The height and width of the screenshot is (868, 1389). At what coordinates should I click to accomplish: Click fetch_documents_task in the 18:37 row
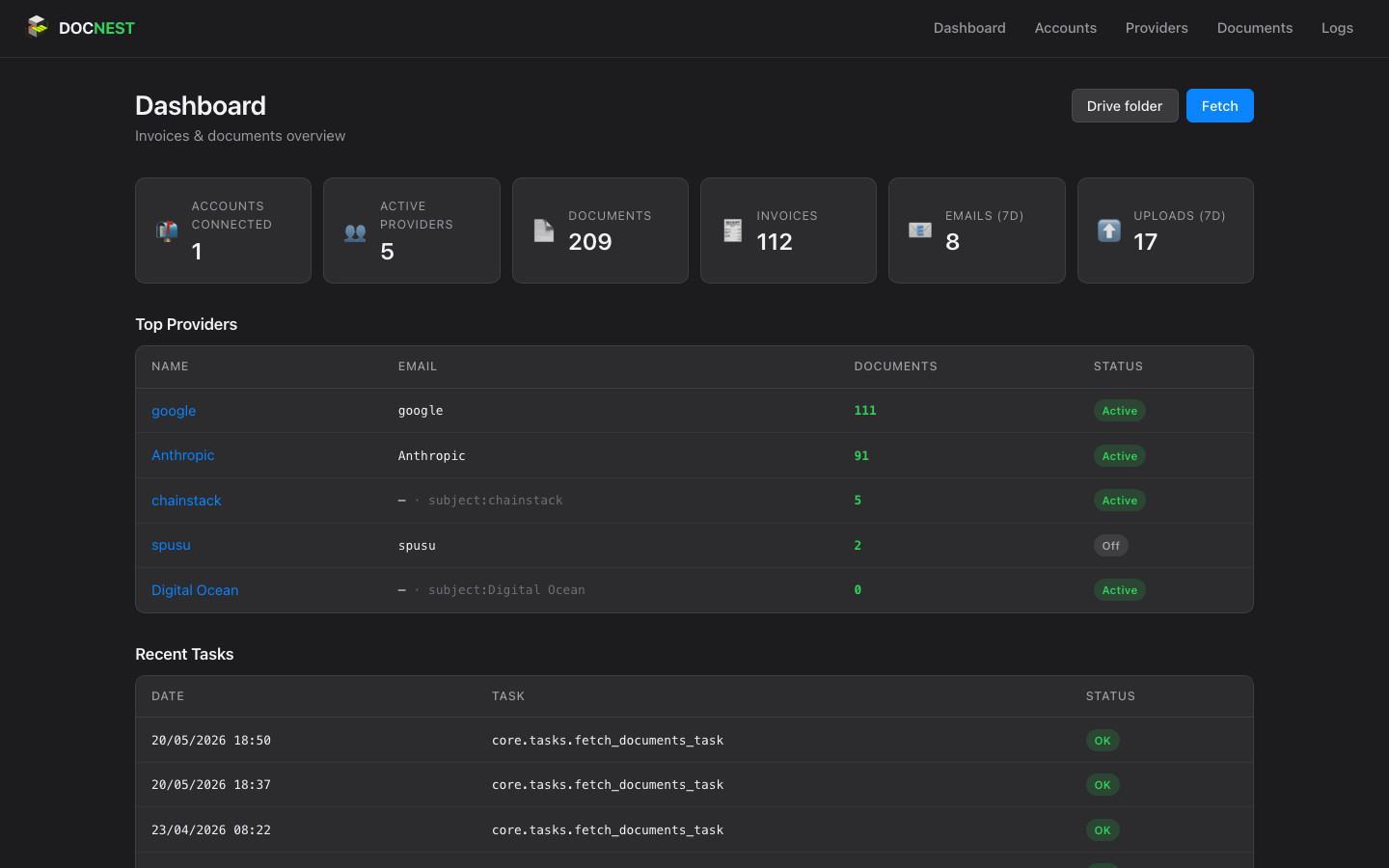pyautogui.click(x=608, y=785)
